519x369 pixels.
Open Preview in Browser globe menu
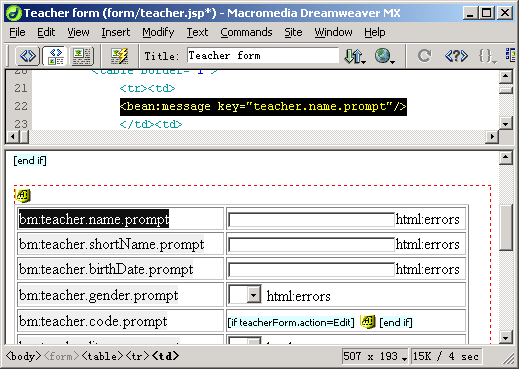coord(385,56)
